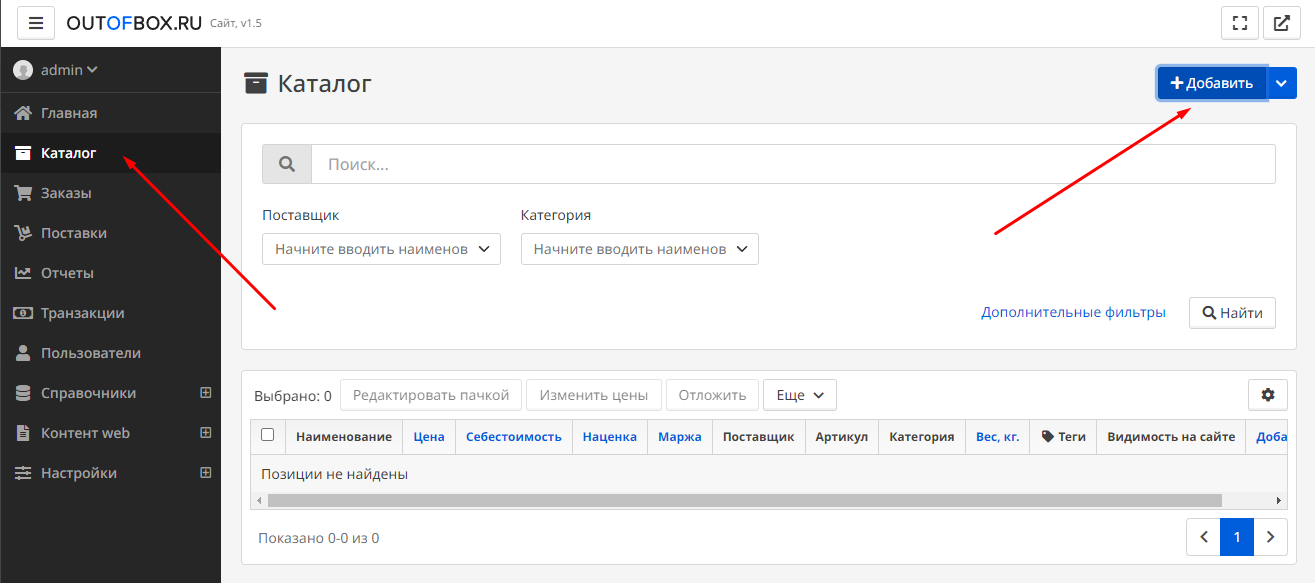The height and width of the screenshot is (583, 1315).
Task: Open Поставки in the sidebar
Action: coord(110,233)
